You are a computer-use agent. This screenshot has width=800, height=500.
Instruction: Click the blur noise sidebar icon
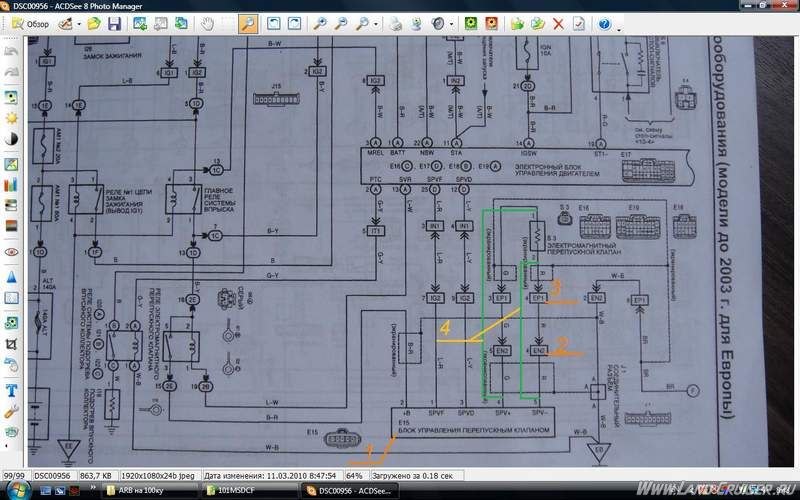click(x=11, y=297)
